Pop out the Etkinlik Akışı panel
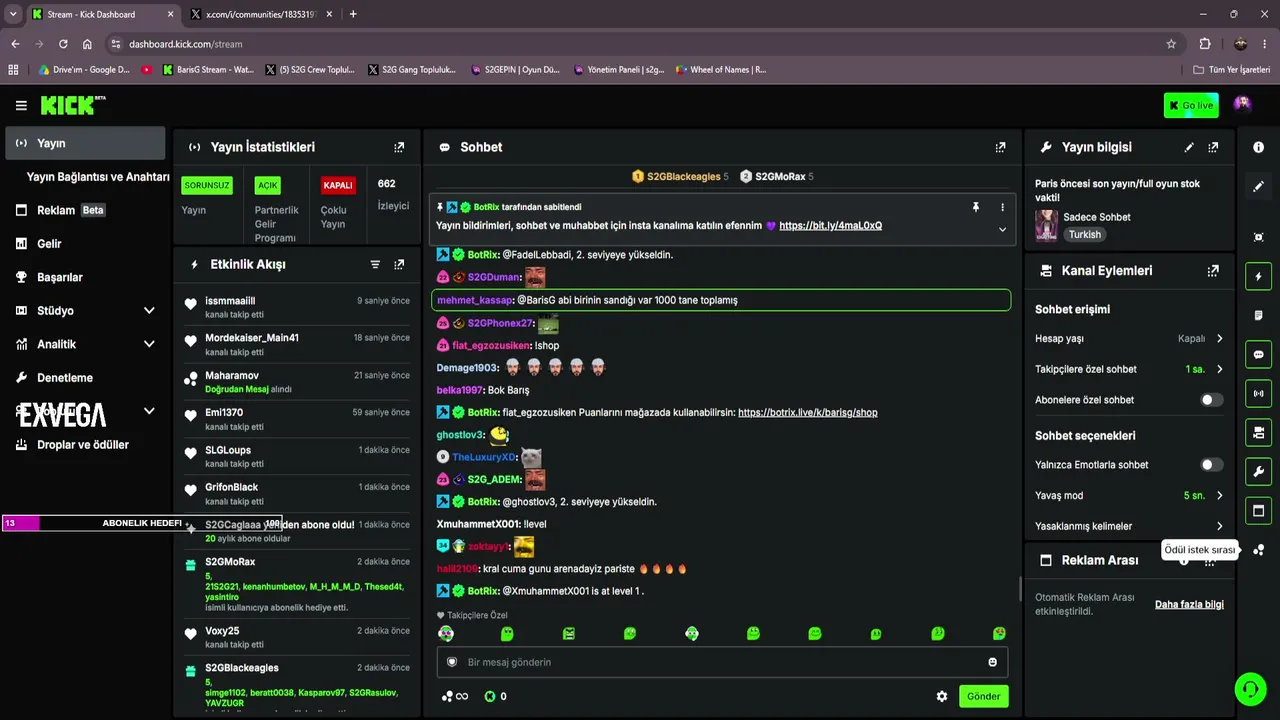The image size is (1280, 720). pyautogui.click(x=399, y=264)
